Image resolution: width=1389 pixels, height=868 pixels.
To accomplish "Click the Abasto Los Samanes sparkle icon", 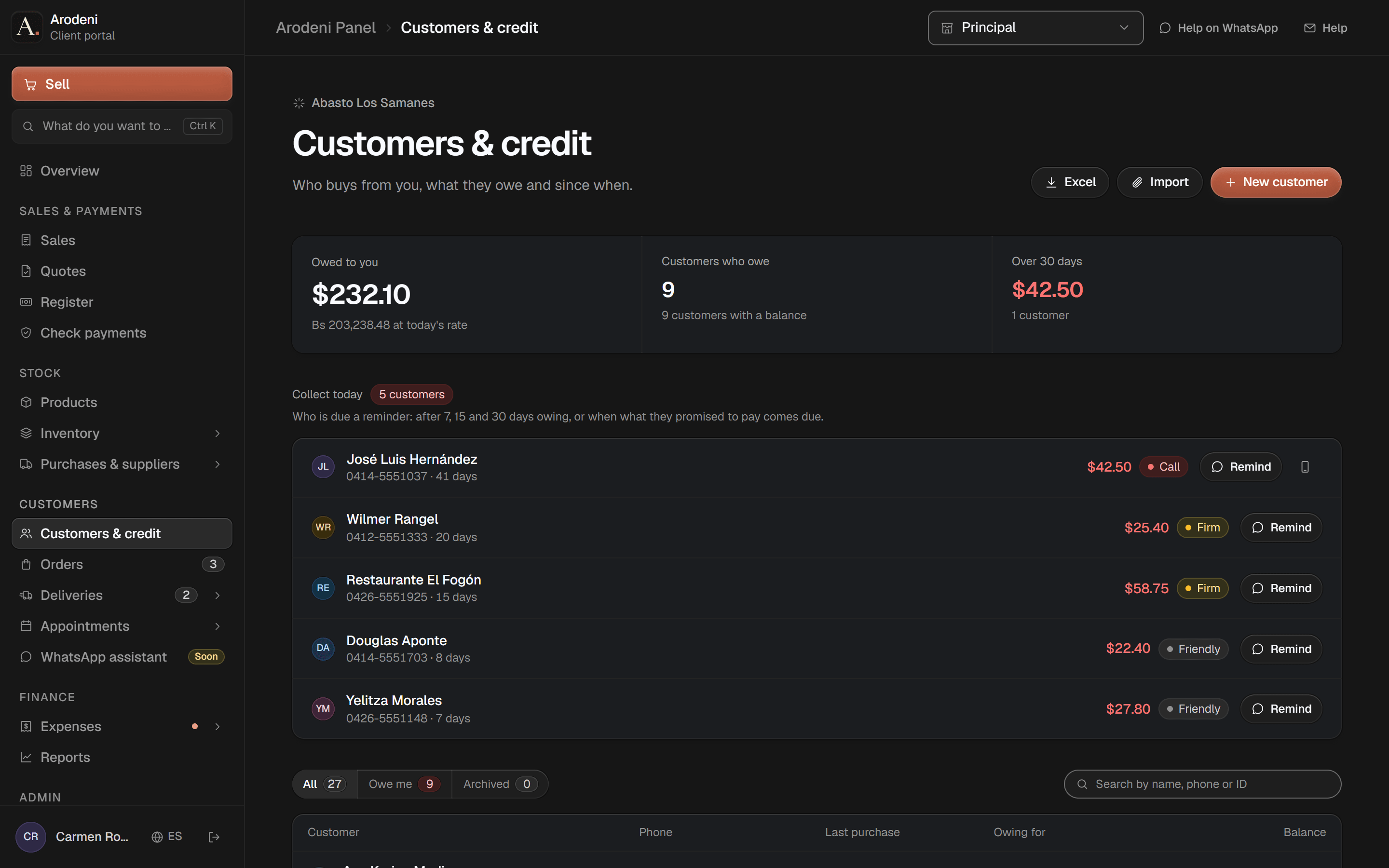I will point(299,103).
